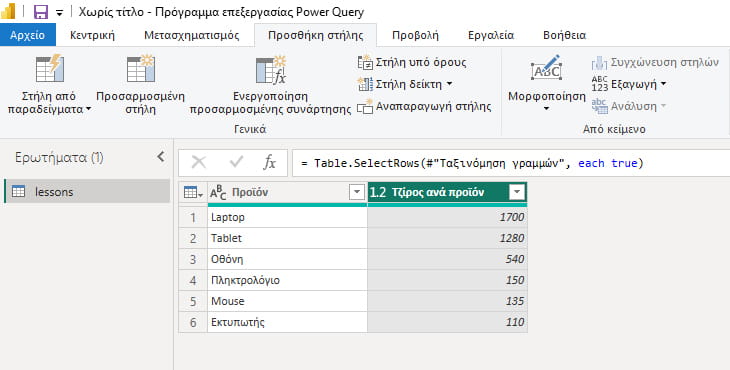Click the save icon in title bar
Viewport: 730px width, 370px height.
point(41,12)
